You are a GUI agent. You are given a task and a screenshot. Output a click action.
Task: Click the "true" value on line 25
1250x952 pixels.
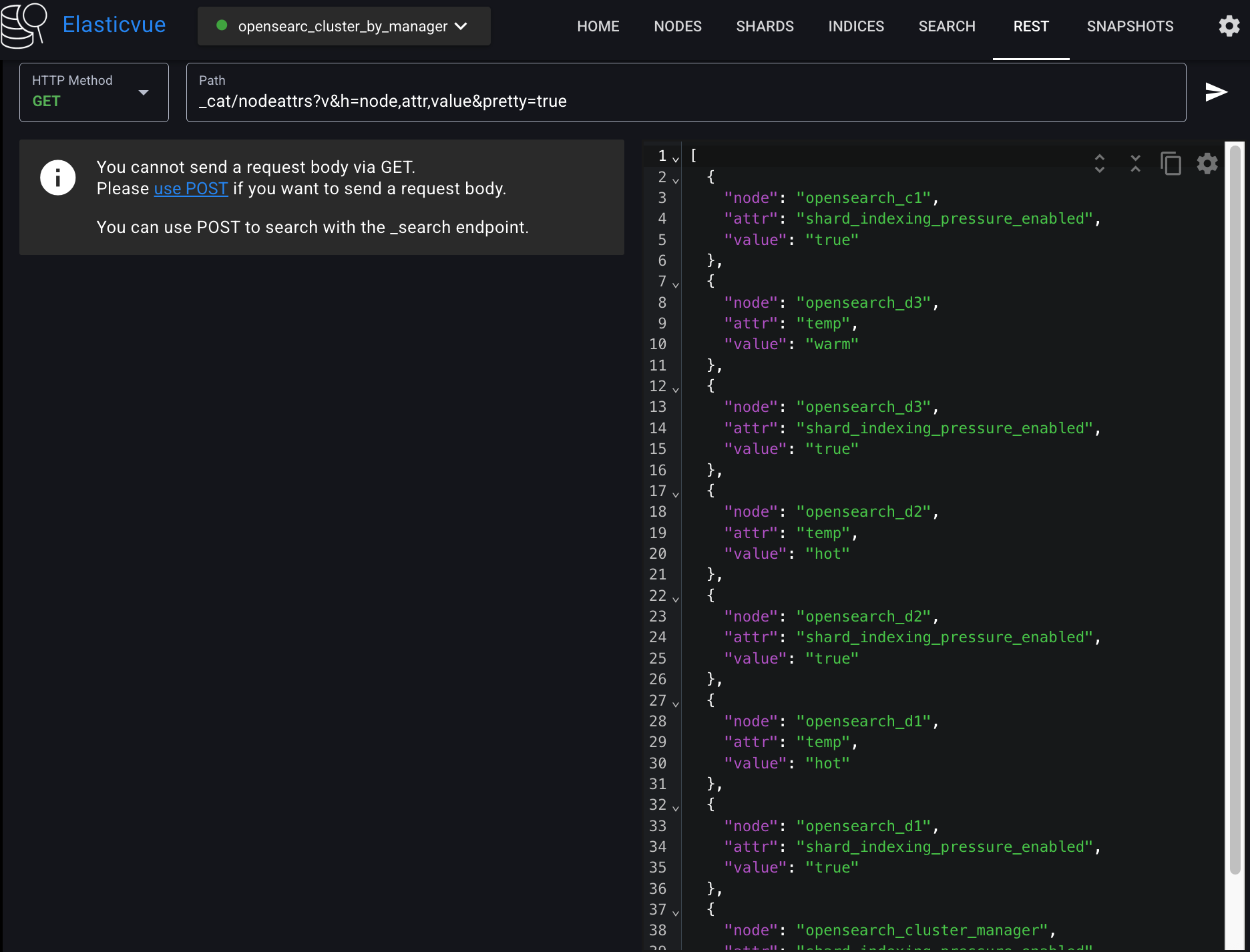pyautogui.click(x=832, y=659)
